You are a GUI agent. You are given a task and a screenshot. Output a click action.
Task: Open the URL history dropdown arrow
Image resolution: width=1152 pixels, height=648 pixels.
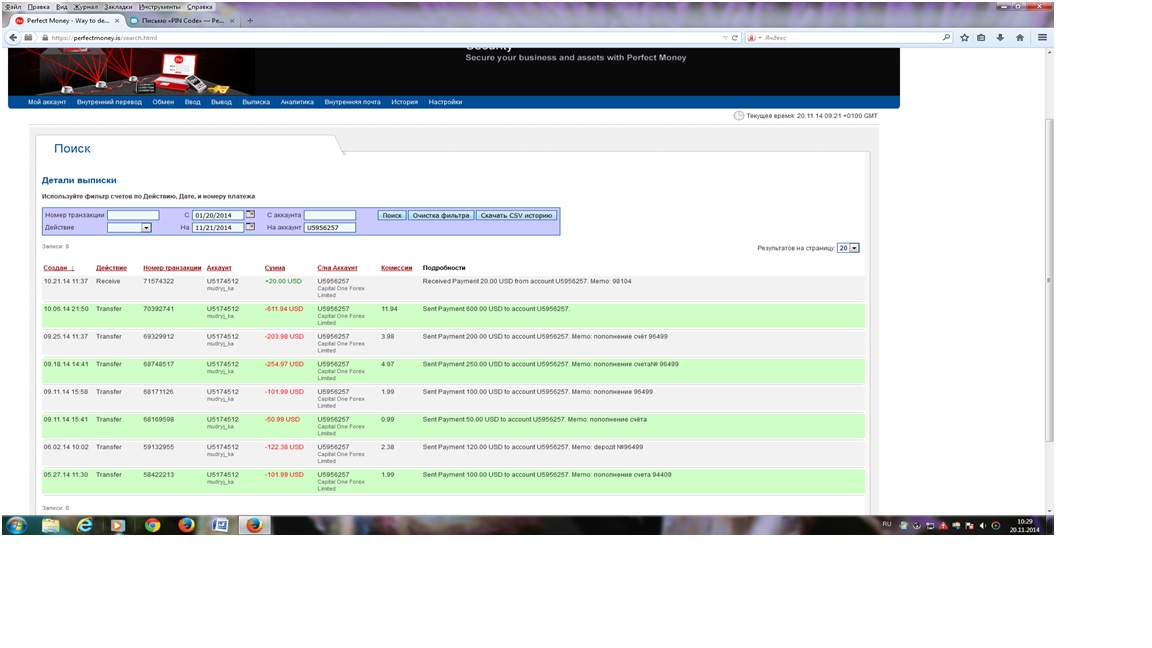725,37
